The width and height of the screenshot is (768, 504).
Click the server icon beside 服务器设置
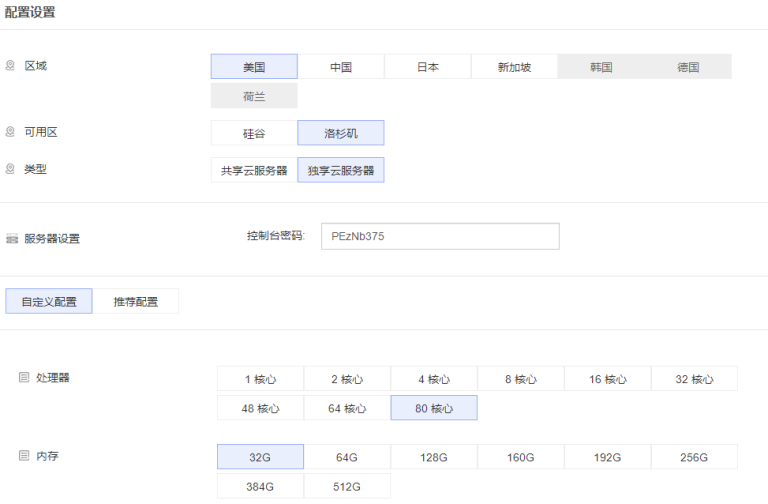12,239
